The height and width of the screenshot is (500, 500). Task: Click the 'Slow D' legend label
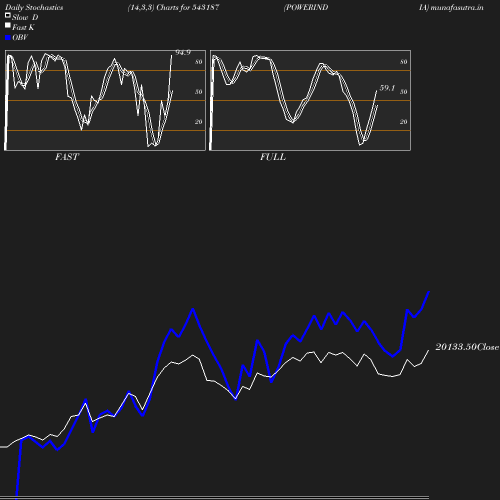[x=25, y=17]
